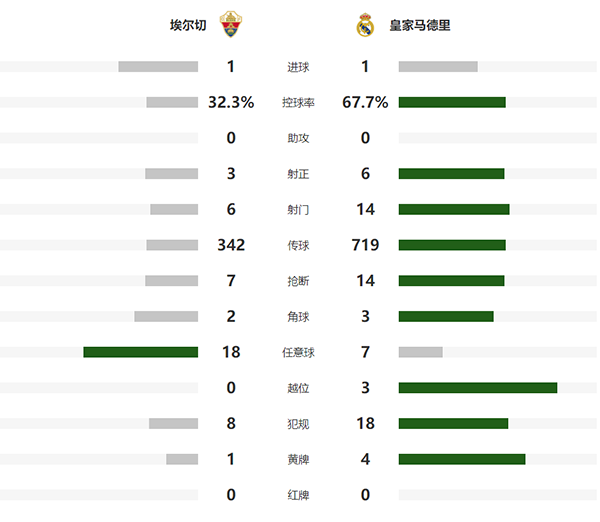Click Real Madrid's green 黄牌 bar
Viewport: 600px width, 522px height.
461,459
